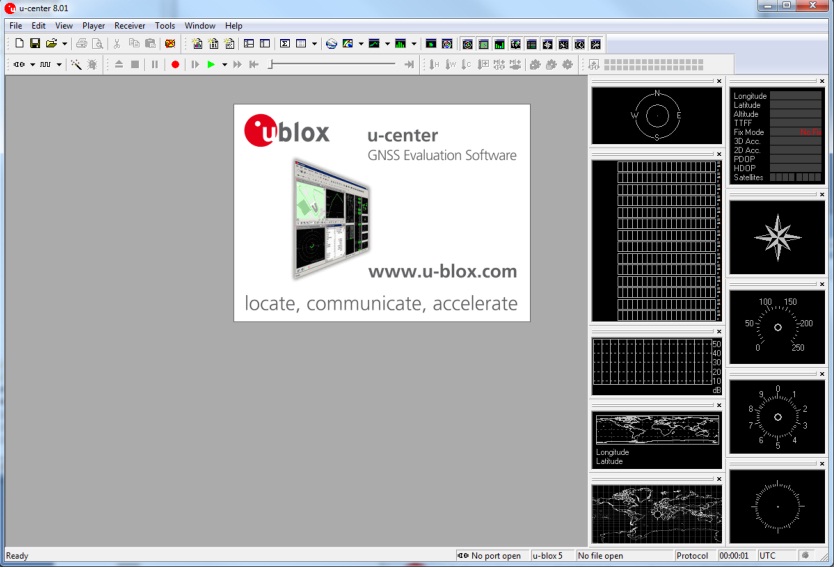The height and width of the screenshot is (568, 836).
Task: Click the Coldstart C icon
Action: (x=467, y=65)
